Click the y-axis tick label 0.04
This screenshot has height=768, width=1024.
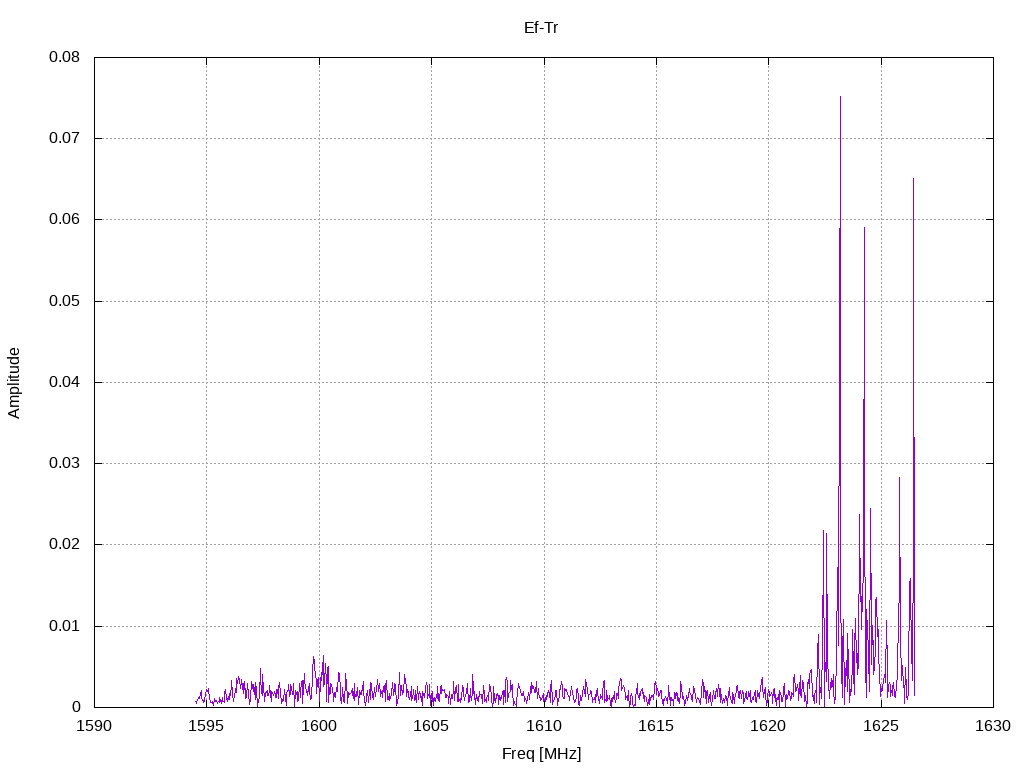click(x=64, y=381)
